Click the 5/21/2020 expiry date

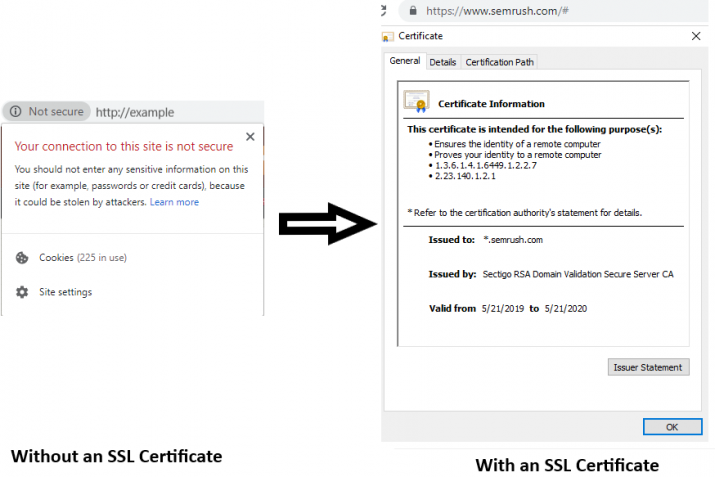(565, 309)
